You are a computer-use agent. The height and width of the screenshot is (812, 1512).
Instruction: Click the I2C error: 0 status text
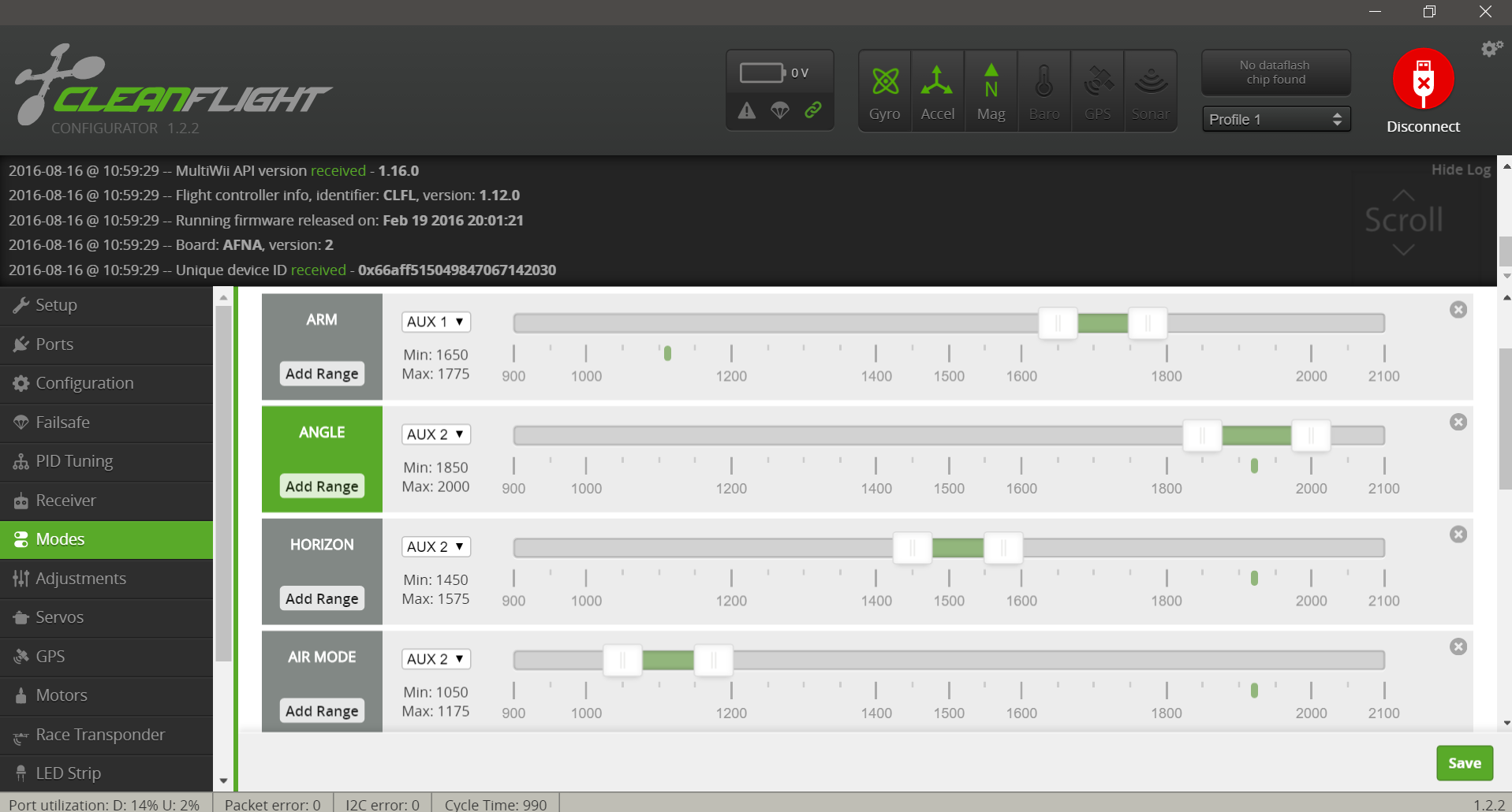pyautogui.click(x=383, y=804)
